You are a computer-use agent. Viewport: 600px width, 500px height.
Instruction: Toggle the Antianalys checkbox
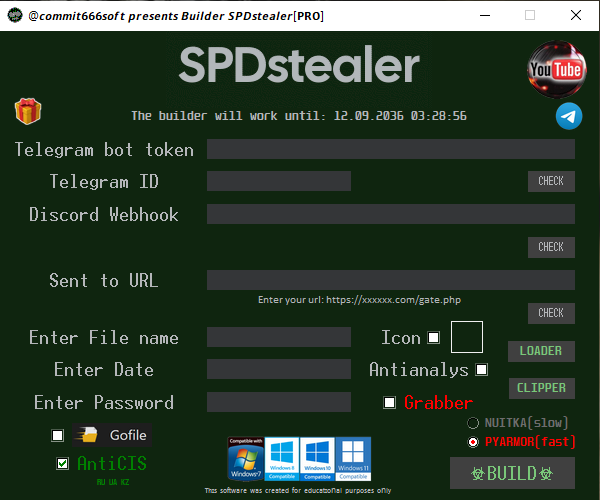click(481, 370)
